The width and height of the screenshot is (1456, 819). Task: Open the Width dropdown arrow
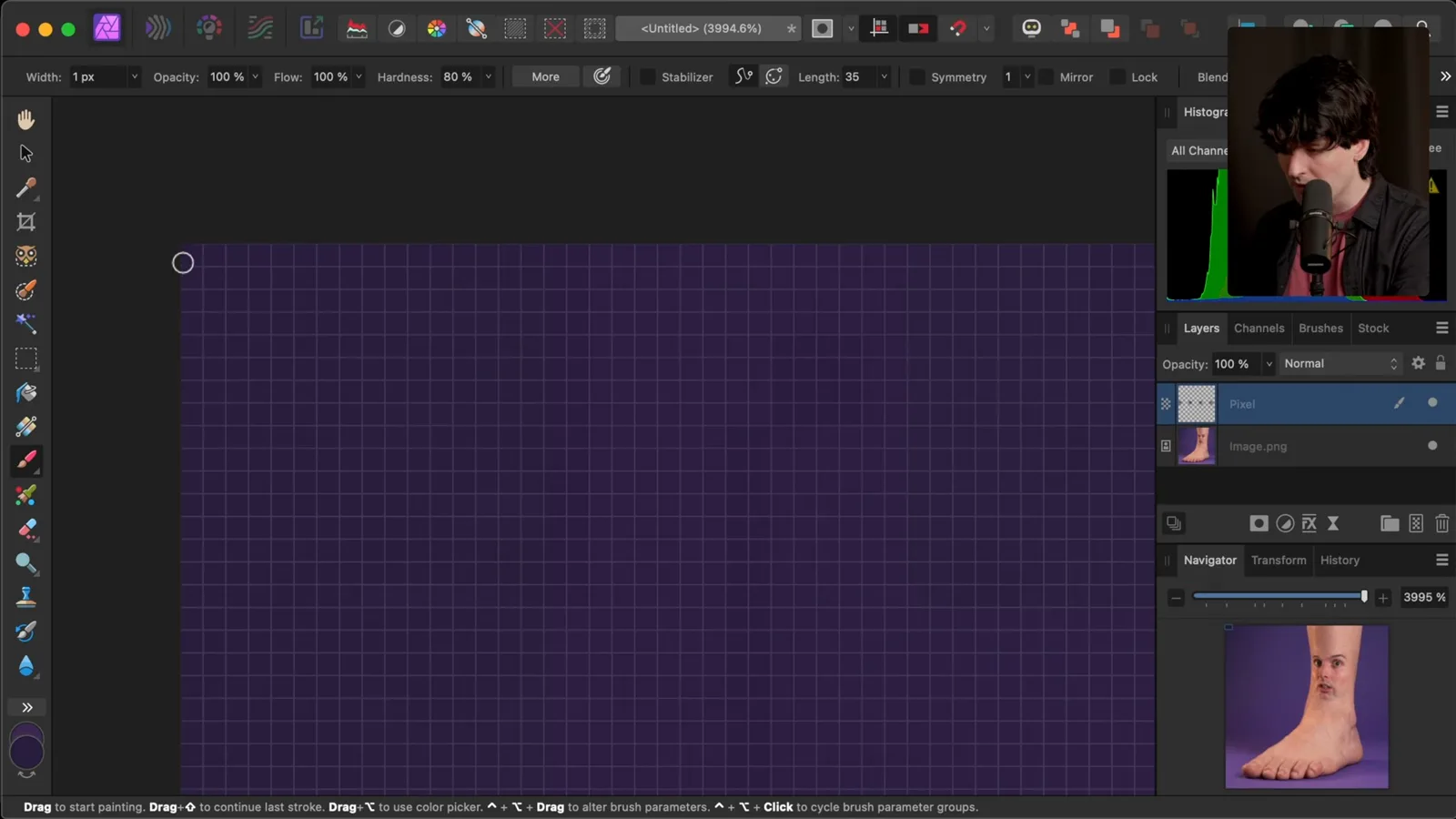pyautogui.click(x=135, y=77)
